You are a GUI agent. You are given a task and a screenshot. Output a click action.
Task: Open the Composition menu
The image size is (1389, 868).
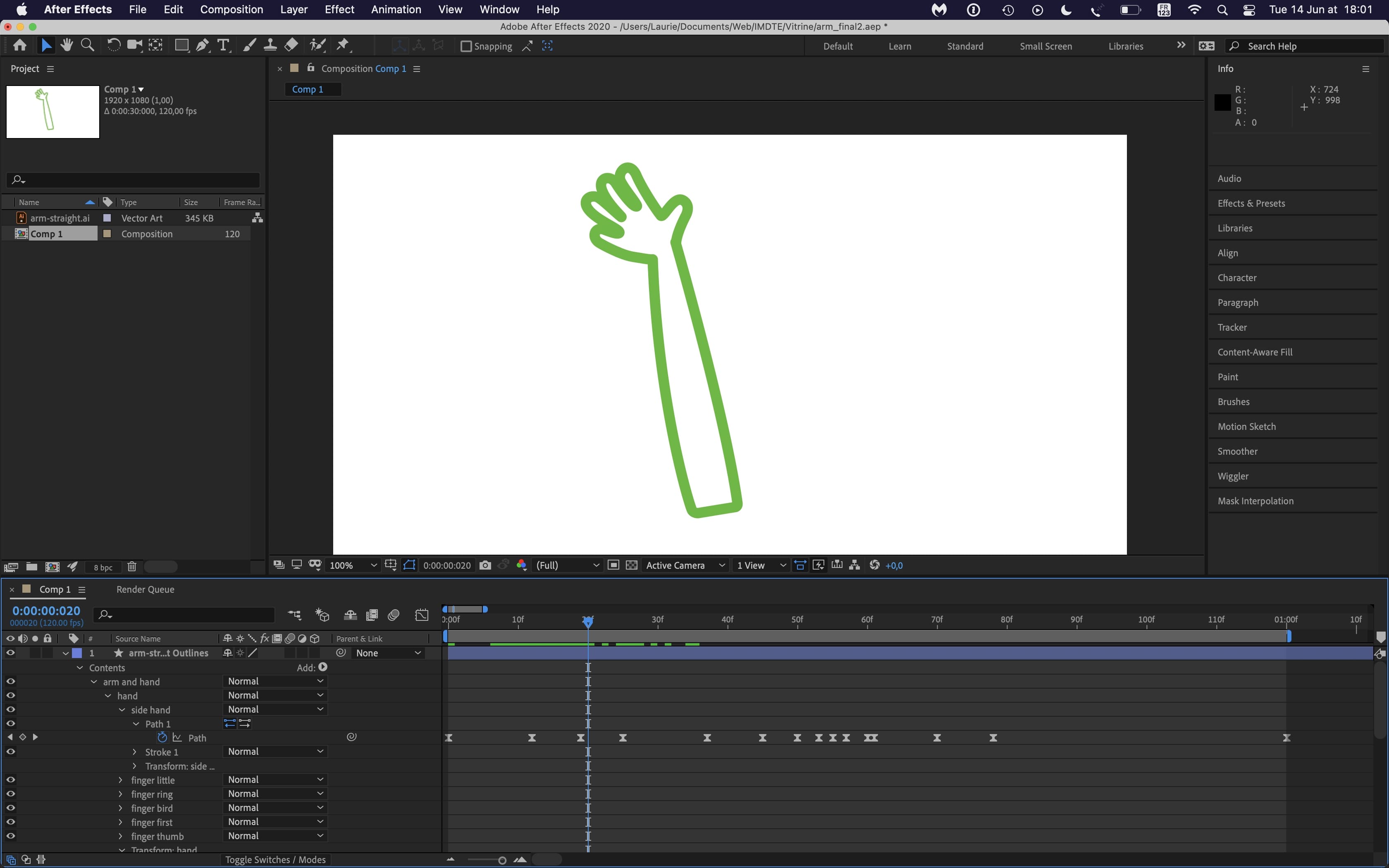pos(231,9)
